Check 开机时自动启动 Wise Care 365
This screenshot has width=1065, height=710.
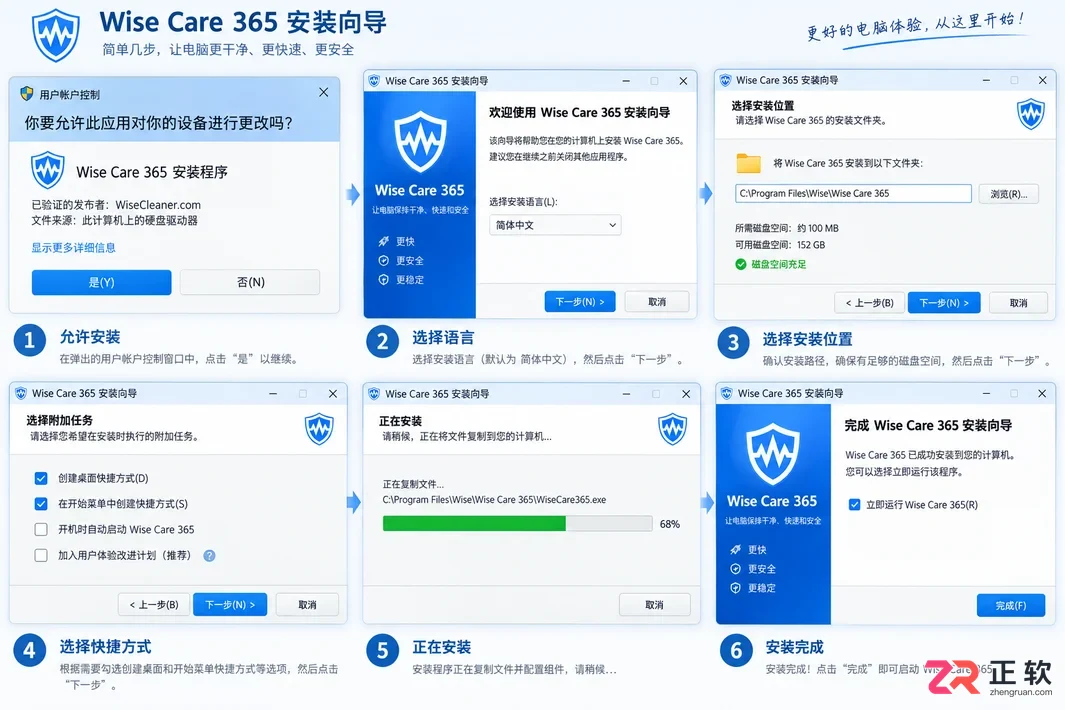41,529
